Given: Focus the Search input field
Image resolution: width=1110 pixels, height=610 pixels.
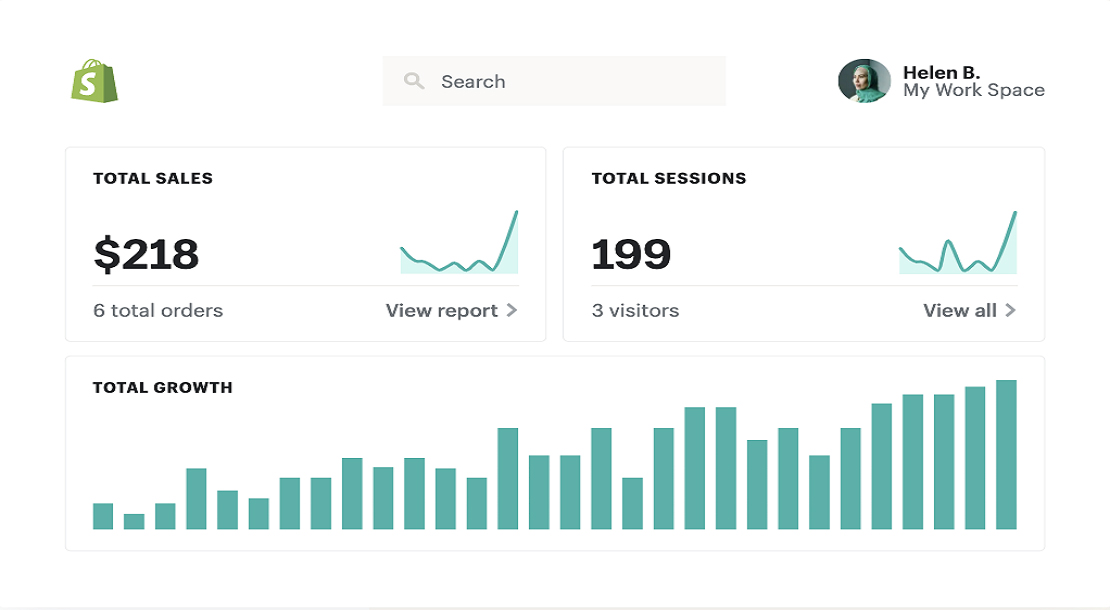Looking at the screenshot, I should point(554,81).
